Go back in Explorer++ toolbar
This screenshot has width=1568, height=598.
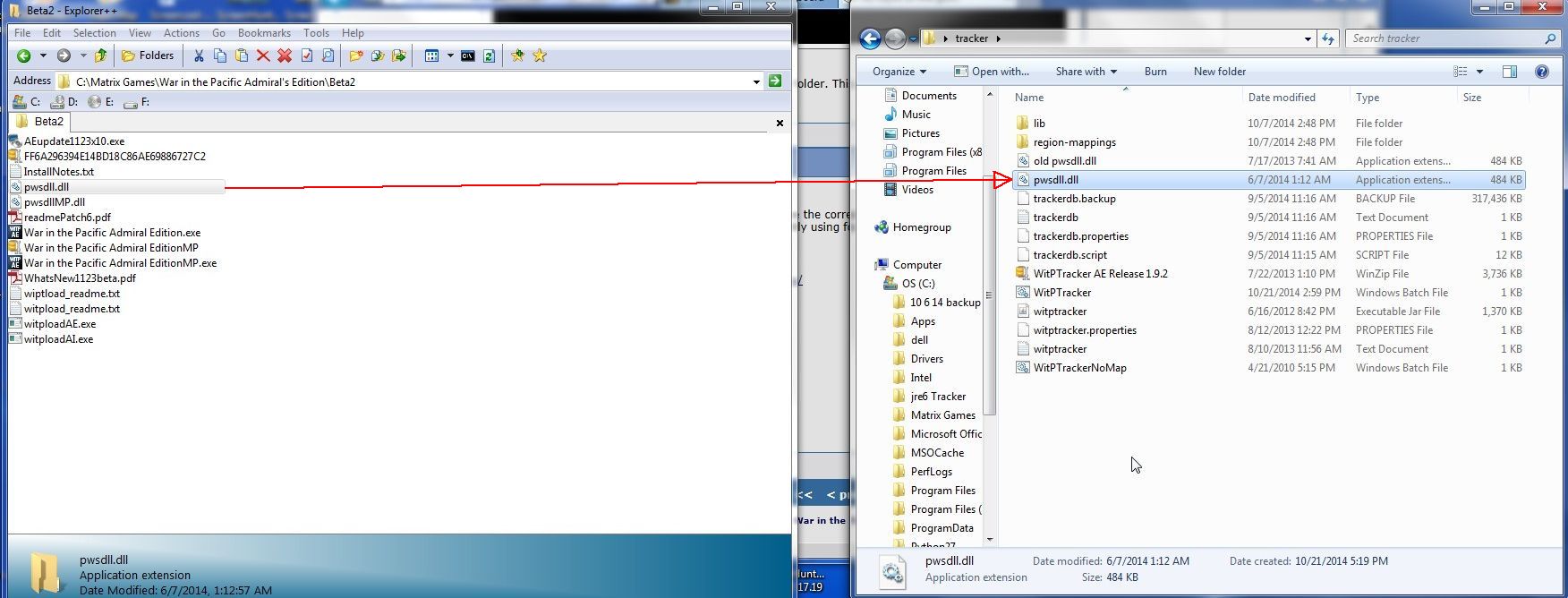pos(24,56)
